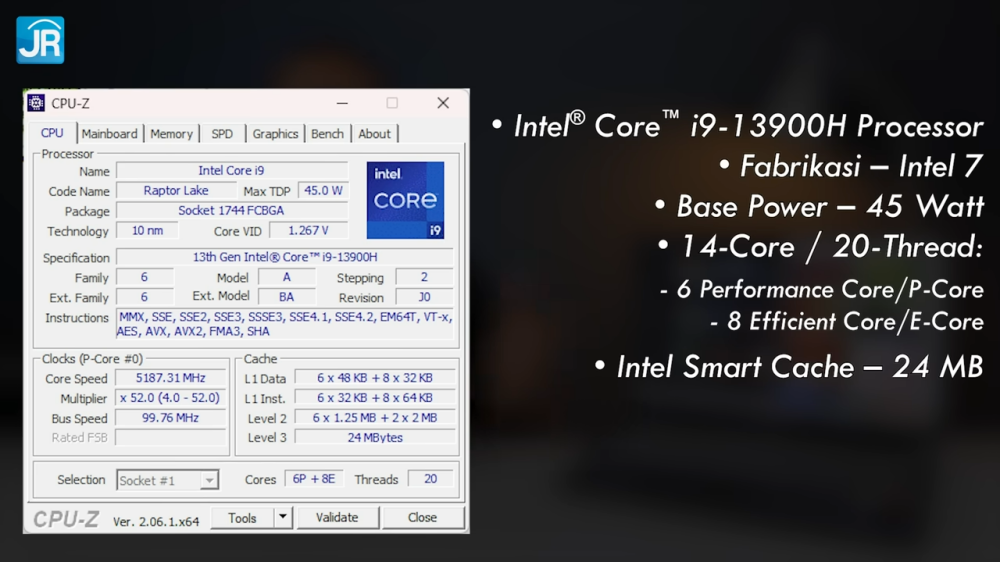This screenshot has width=1000, height=562.
Task: Click the Close button at bottom
Action: [x=422, y=517]
